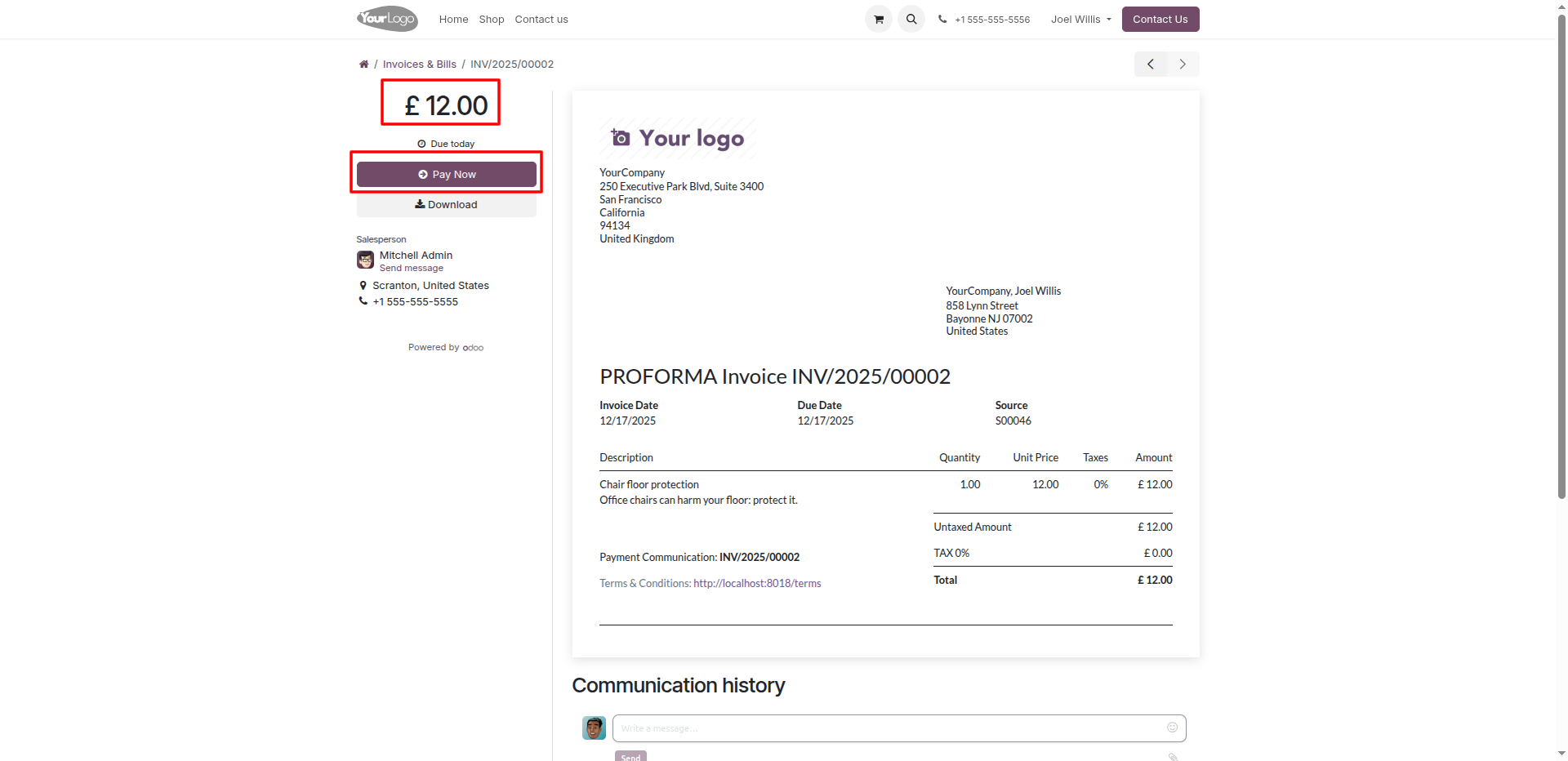Expand the Joel Willis user dropdown

[x=1080, y=20]
